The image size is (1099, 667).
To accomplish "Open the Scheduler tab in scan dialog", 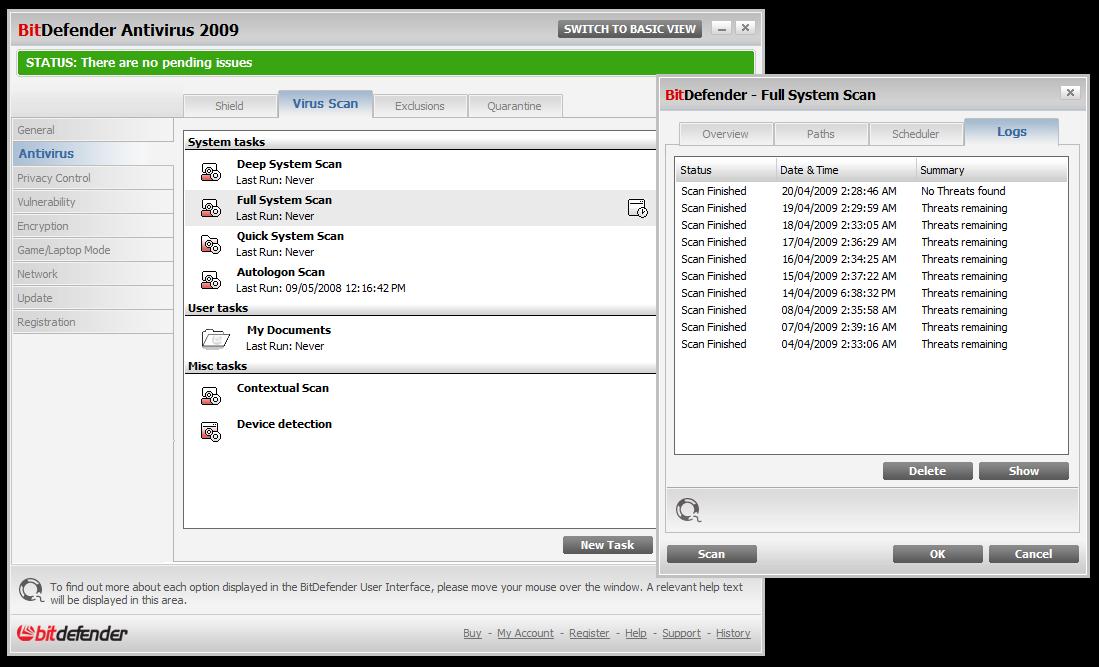I will tap(915, 134).
